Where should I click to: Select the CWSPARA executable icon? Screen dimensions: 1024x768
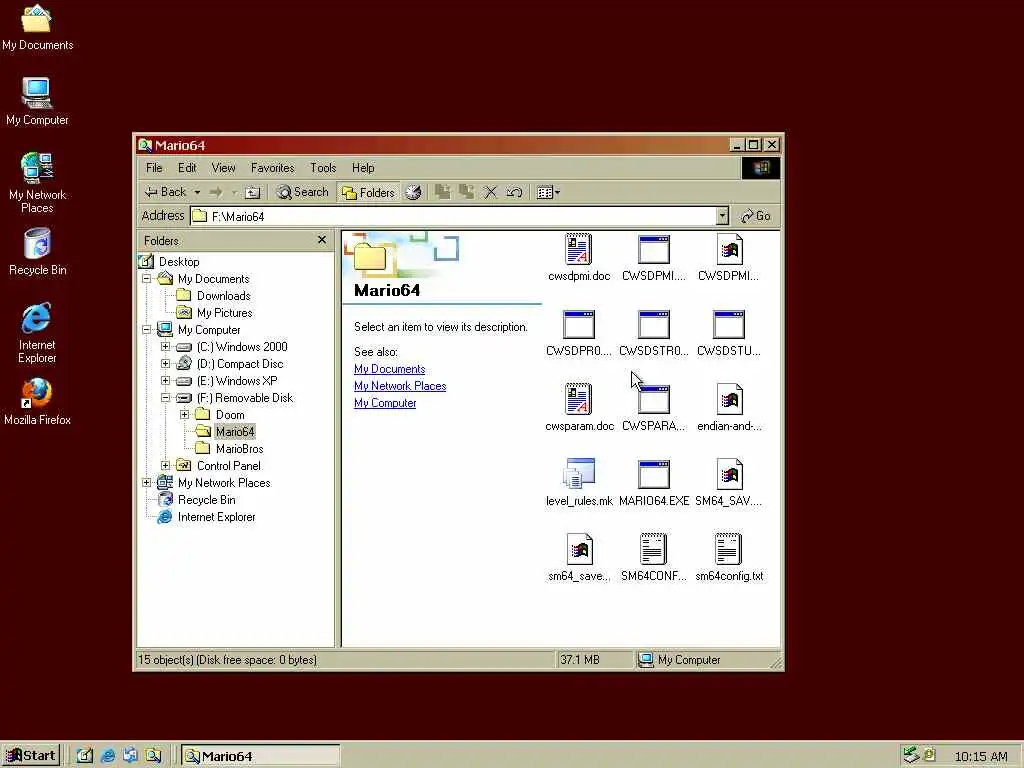654,400
